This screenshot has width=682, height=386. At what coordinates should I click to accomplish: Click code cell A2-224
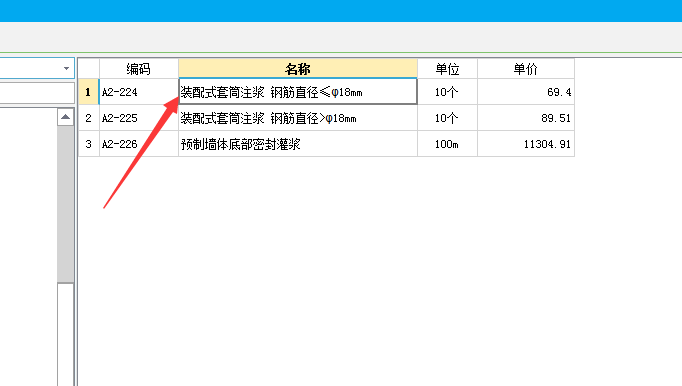click(x=139, y=92)
